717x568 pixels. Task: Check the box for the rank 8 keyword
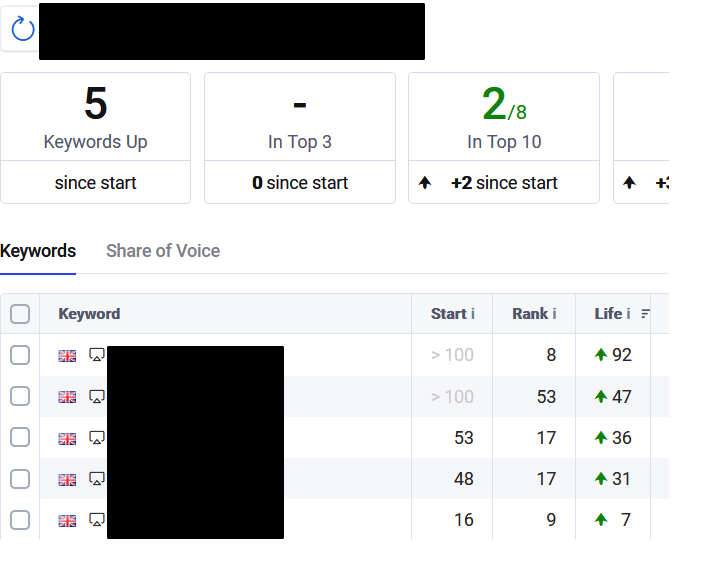[20, 355]
